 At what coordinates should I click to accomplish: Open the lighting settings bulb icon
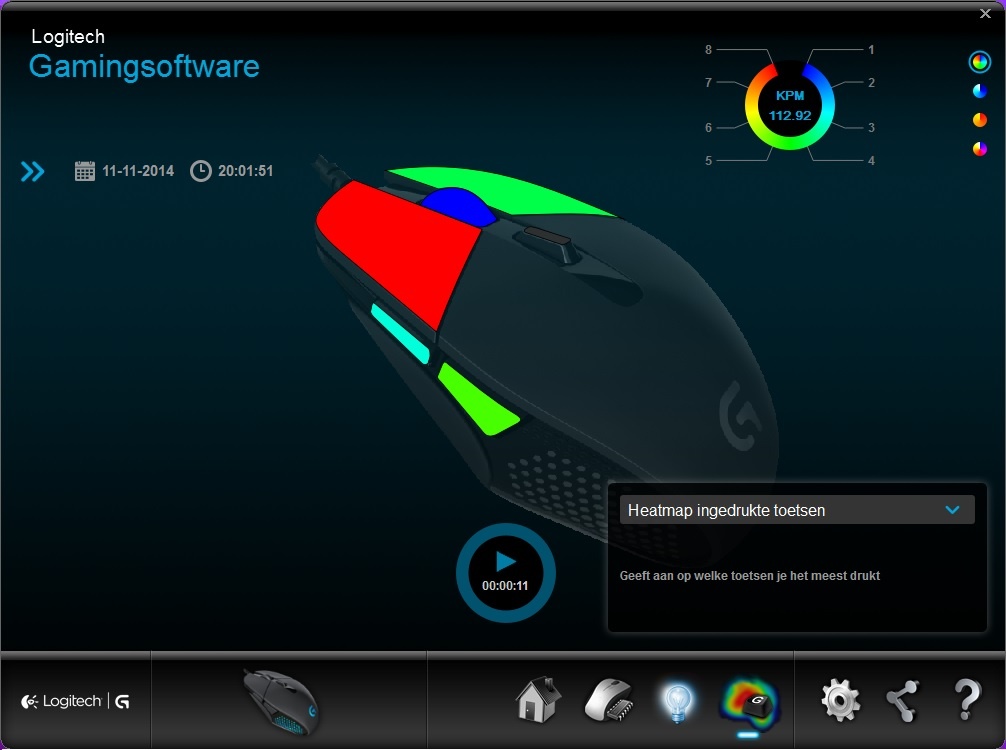point(678,703)
